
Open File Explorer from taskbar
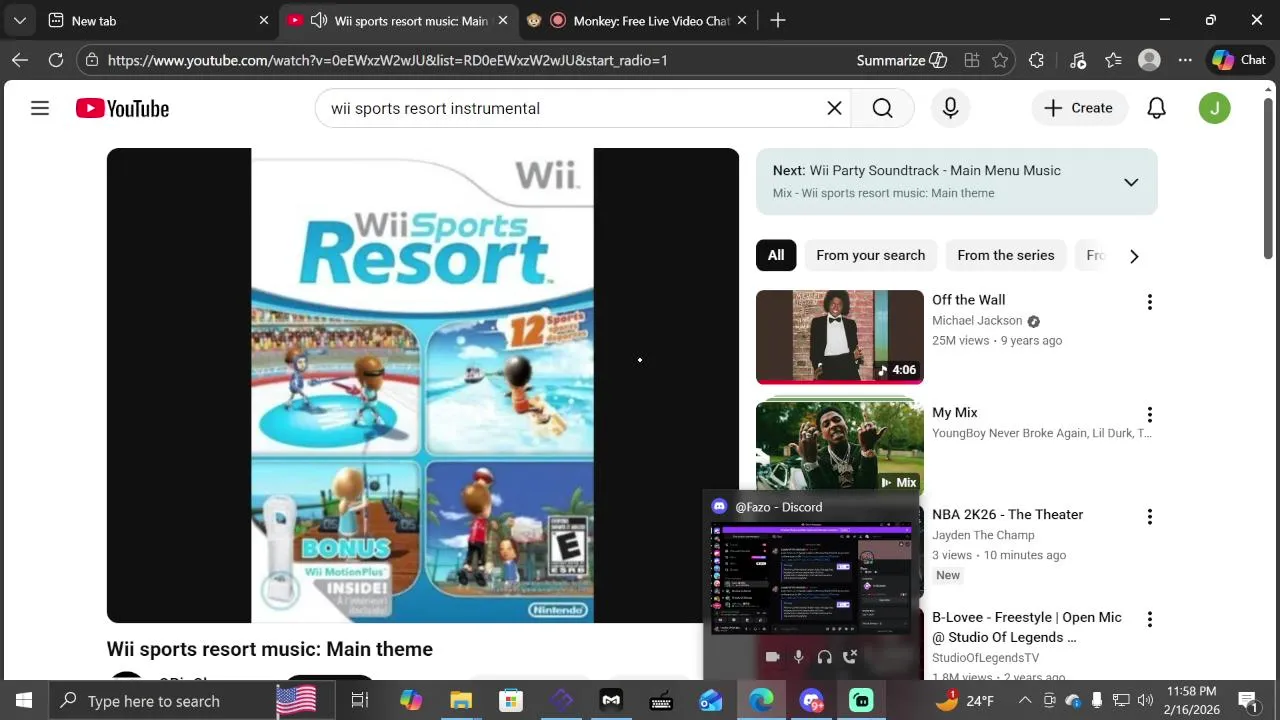(x=461, y=701)
